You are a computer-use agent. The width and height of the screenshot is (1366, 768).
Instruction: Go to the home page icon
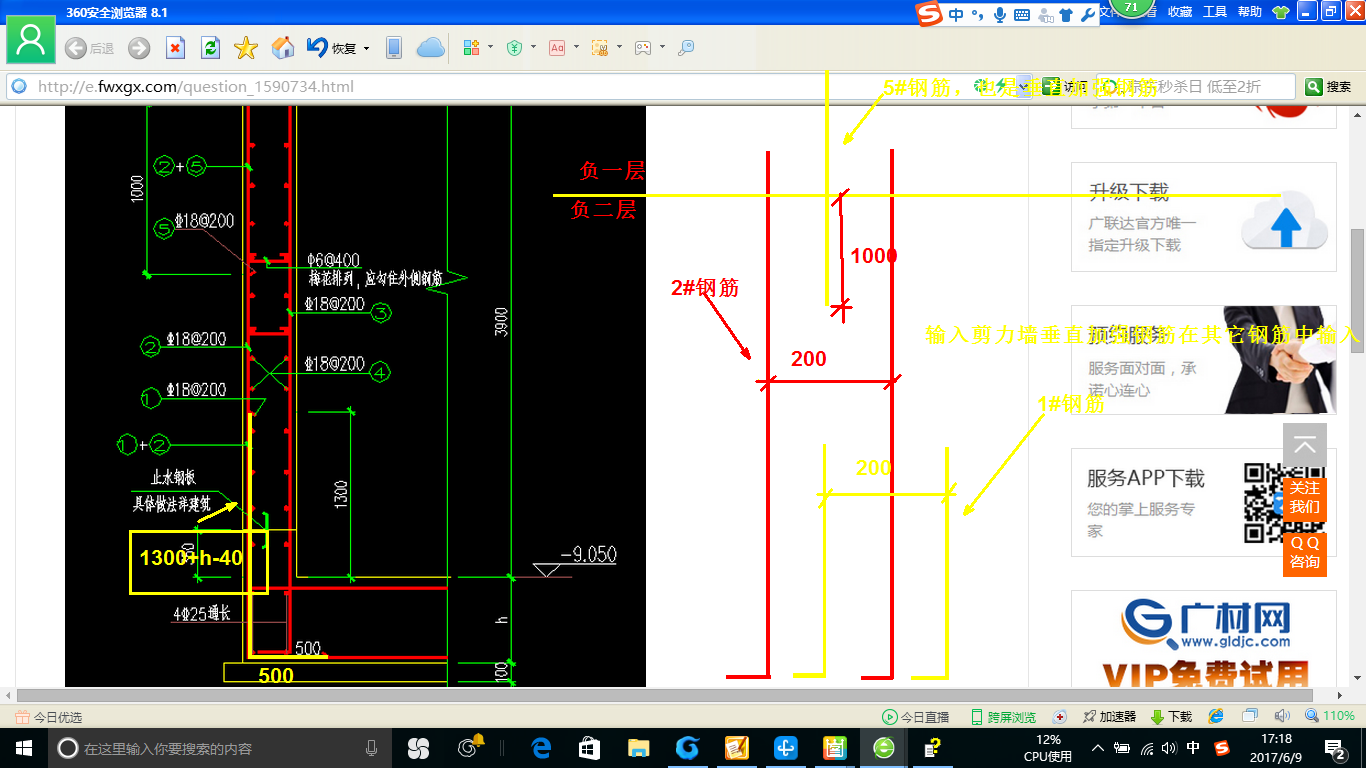pyautogui.click(x=283, y=48)
